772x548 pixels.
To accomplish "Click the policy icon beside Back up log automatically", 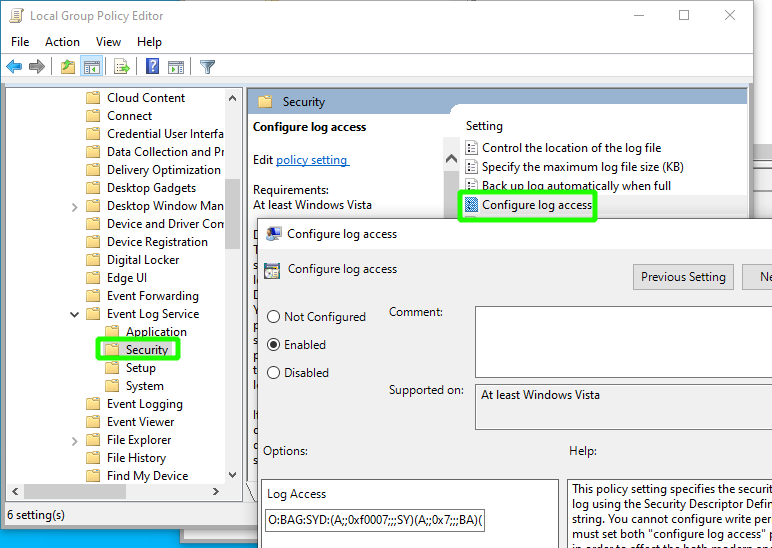I will tap(472, 186).
